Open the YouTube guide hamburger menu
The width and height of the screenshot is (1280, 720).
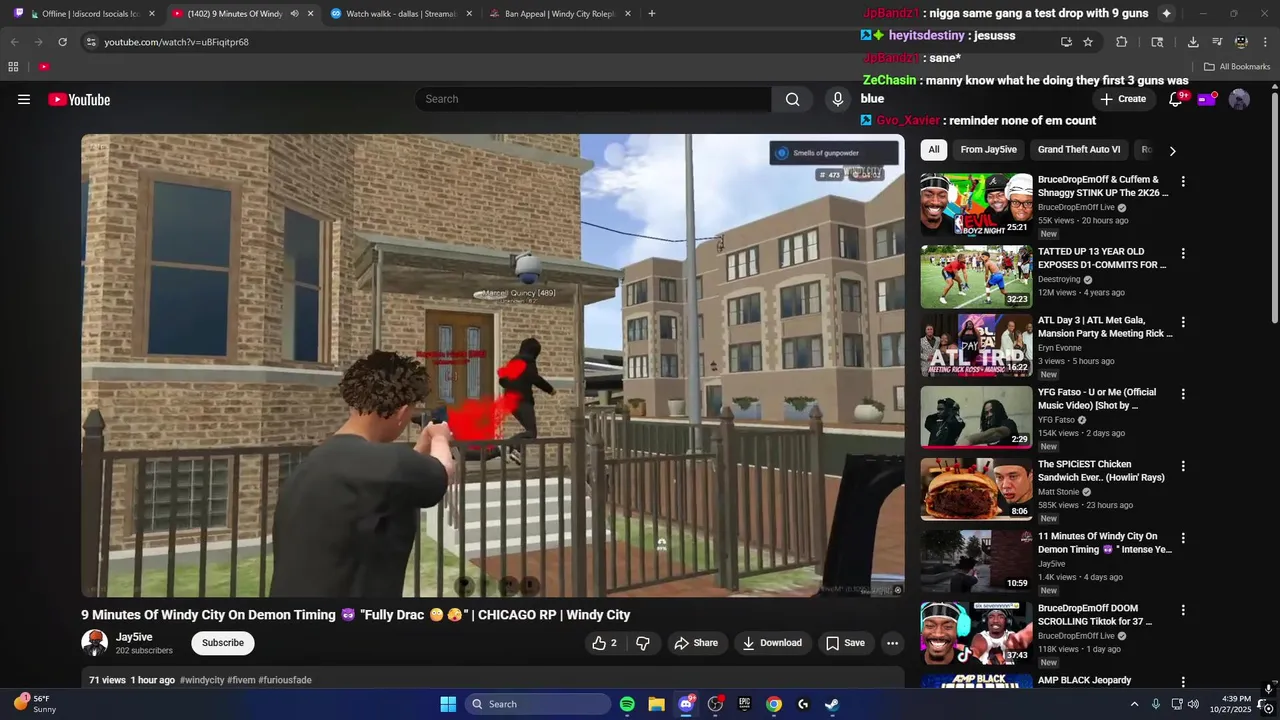click(24, 99)
